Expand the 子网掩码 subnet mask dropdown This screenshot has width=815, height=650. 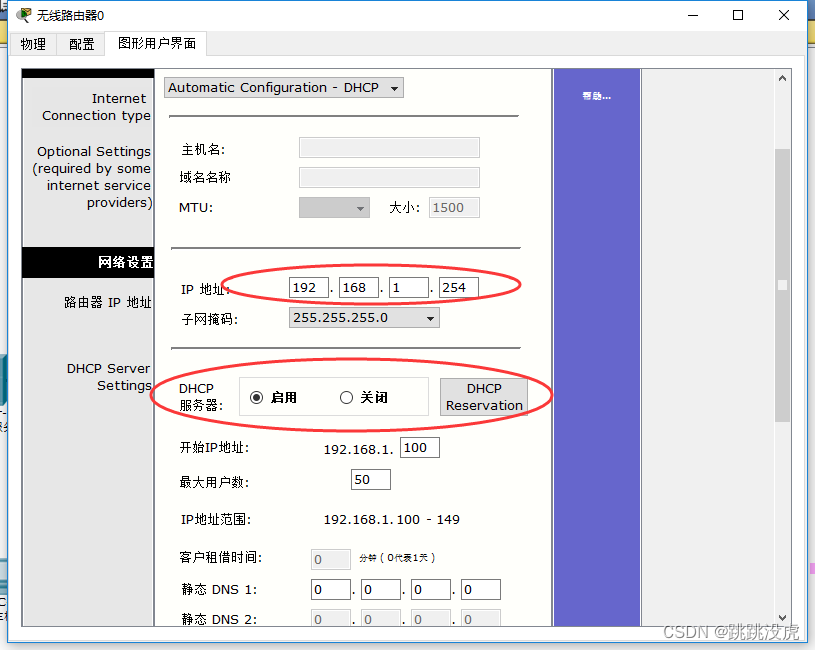364,318
